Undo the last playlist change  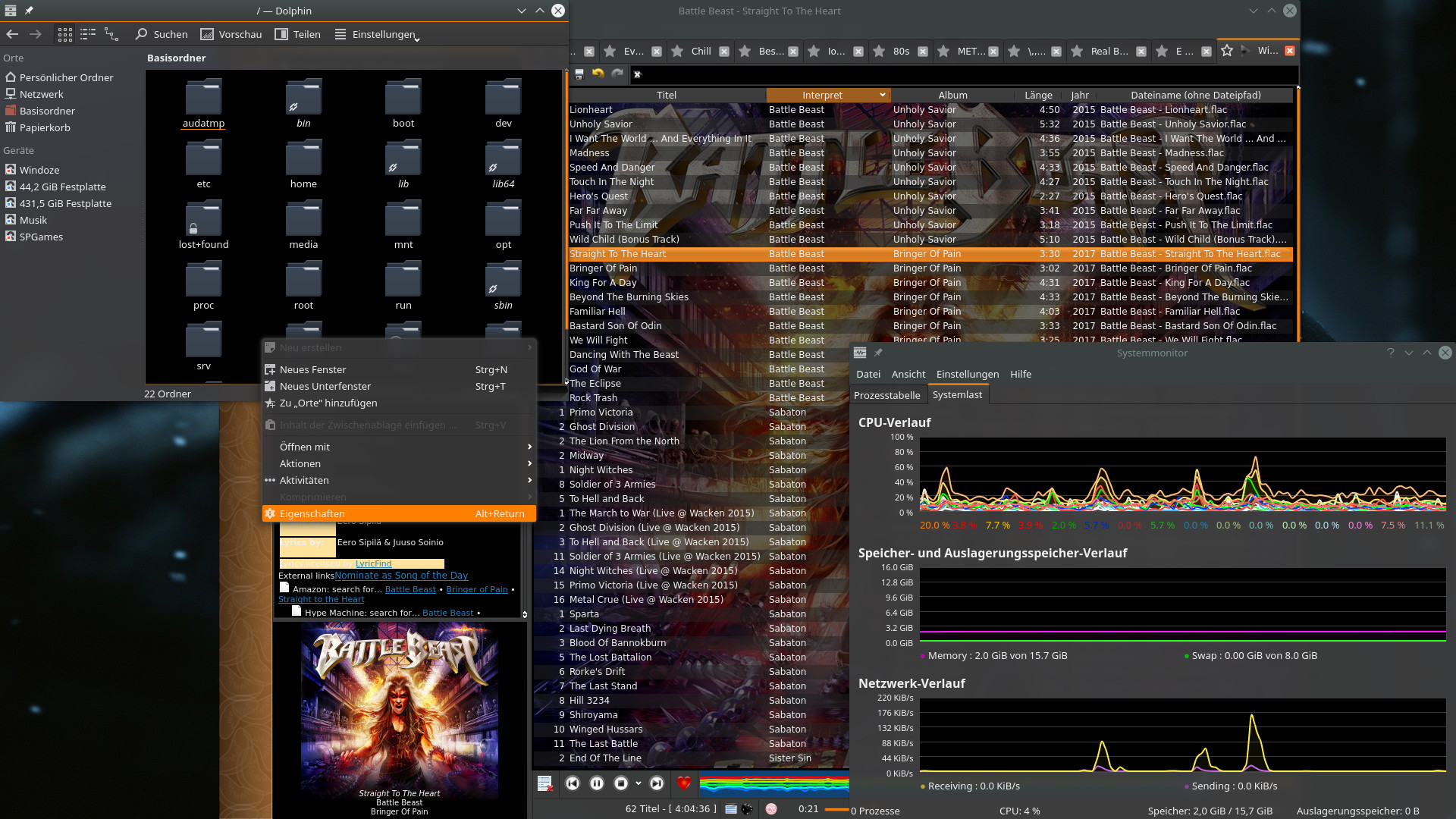pyautogui.click(x=598, y=74)
